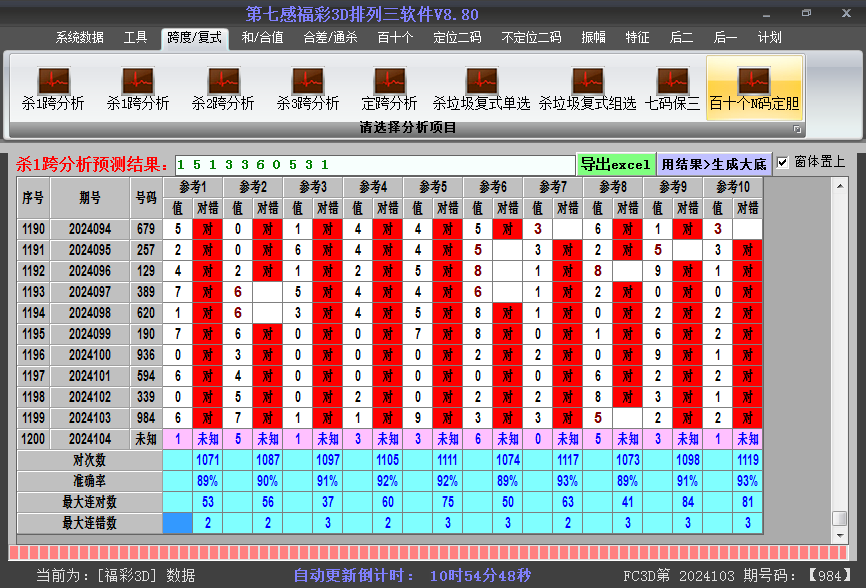Open the 定位二码 tab

click(457, 38)
